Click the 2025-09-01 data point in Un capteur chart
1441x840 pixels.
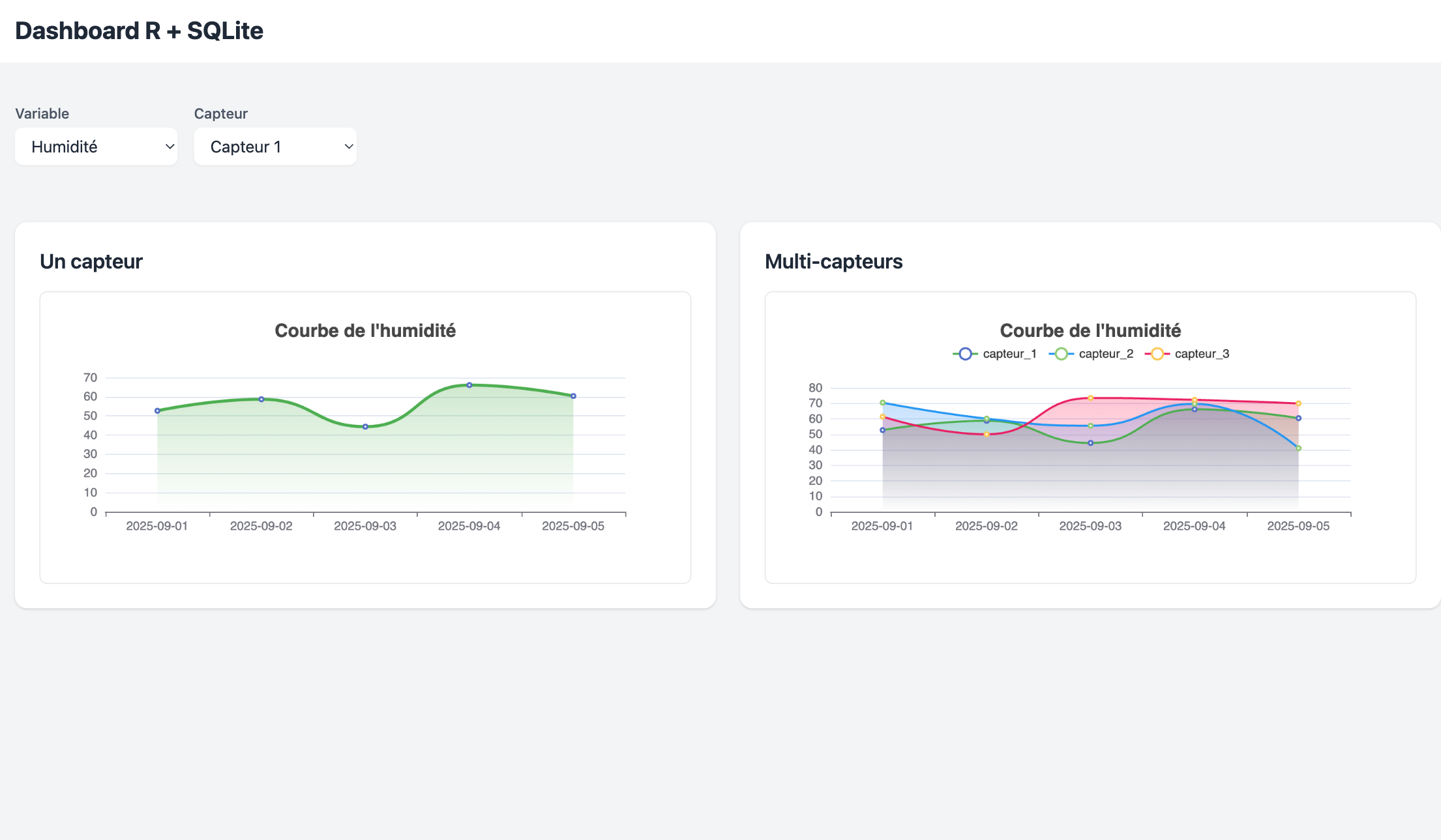157,411
